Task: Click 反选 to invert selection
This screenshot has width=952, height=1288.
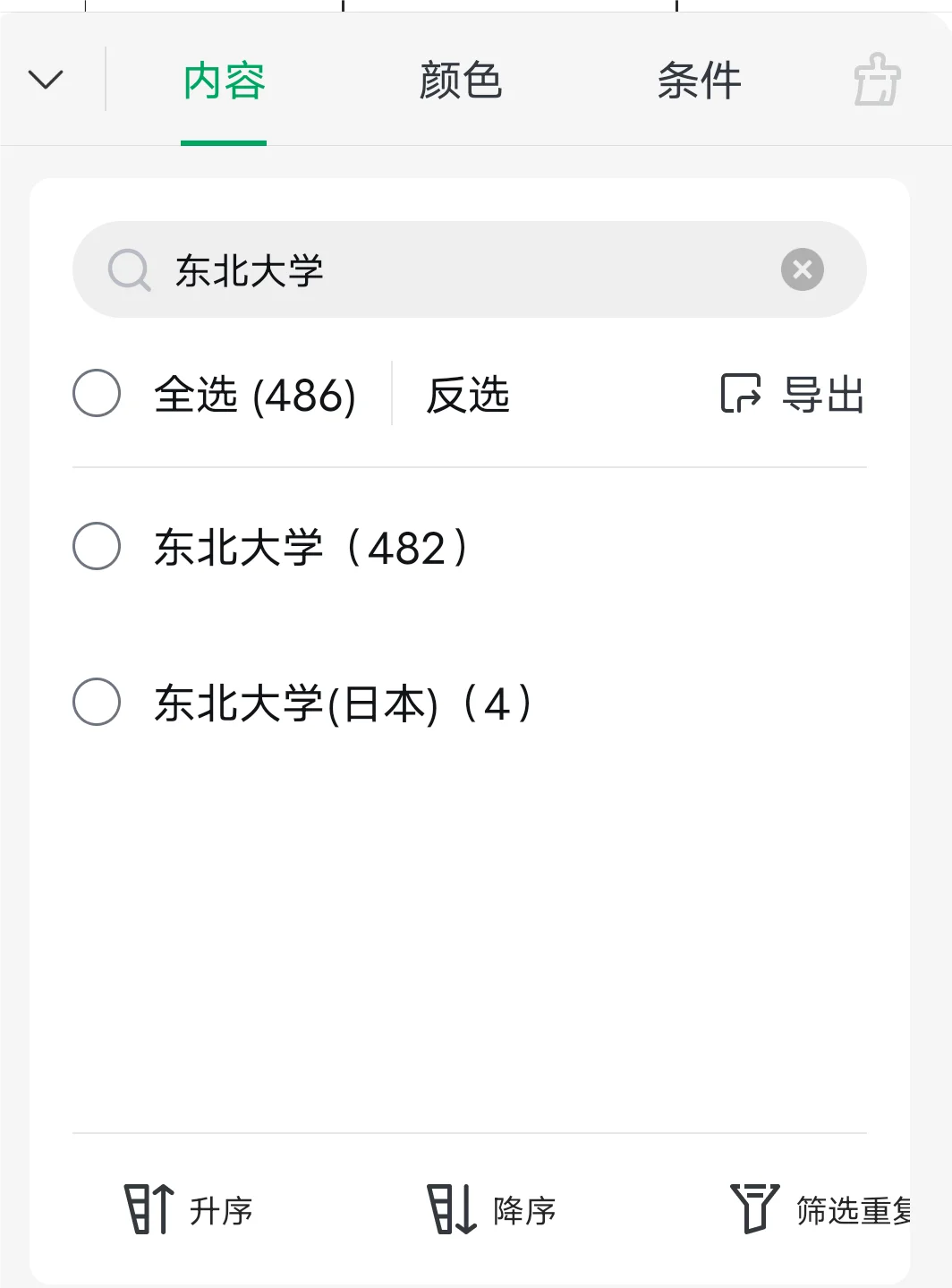Action: (x=468, y=395)
